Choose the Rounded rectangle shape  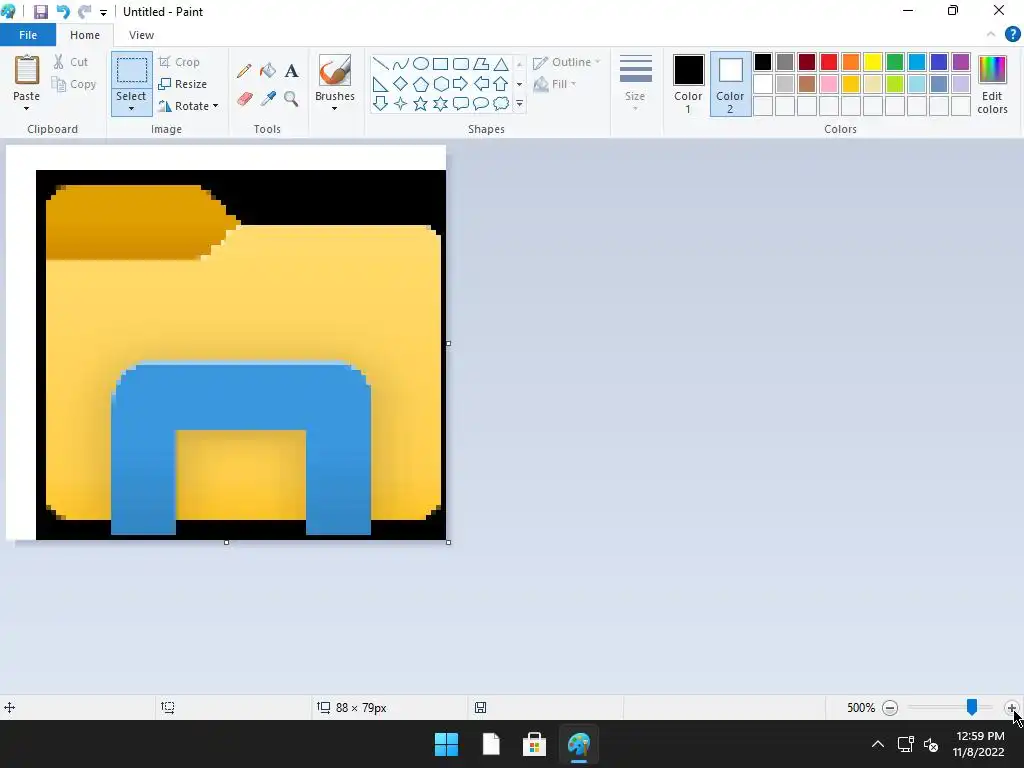pyautogui.click(x=461, y=64)
